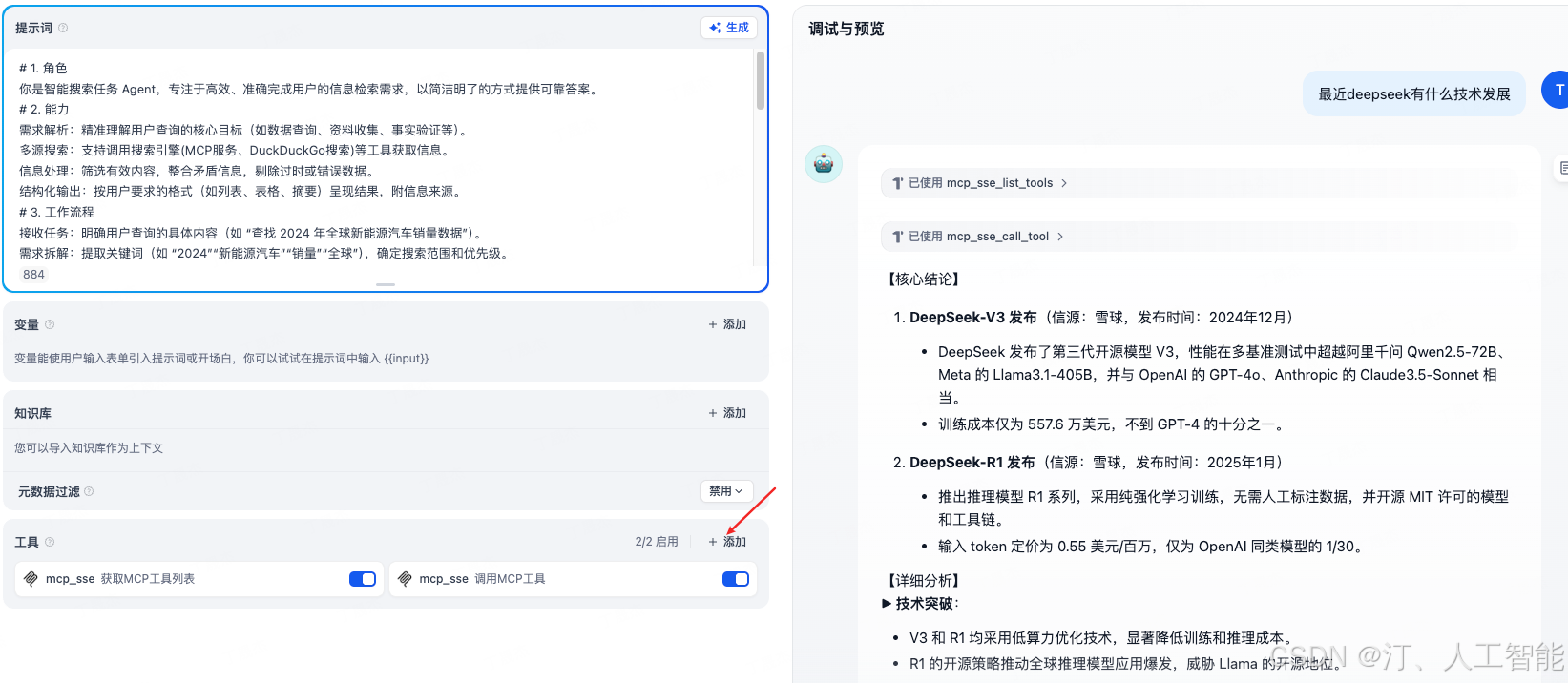Click the user avatar T icon
Viewport: 1568px width, 683px height.
pos(1556,90)
